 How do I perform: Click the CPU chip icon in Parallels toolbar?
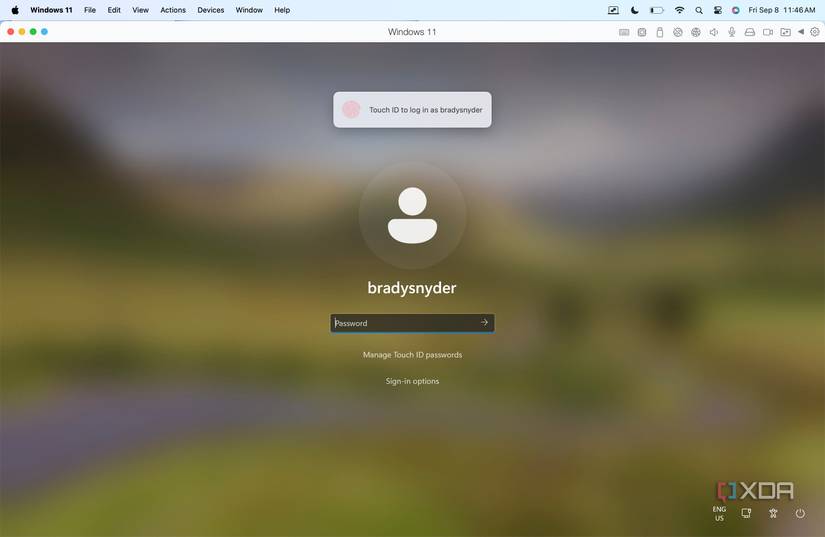(x=642, y=32)
